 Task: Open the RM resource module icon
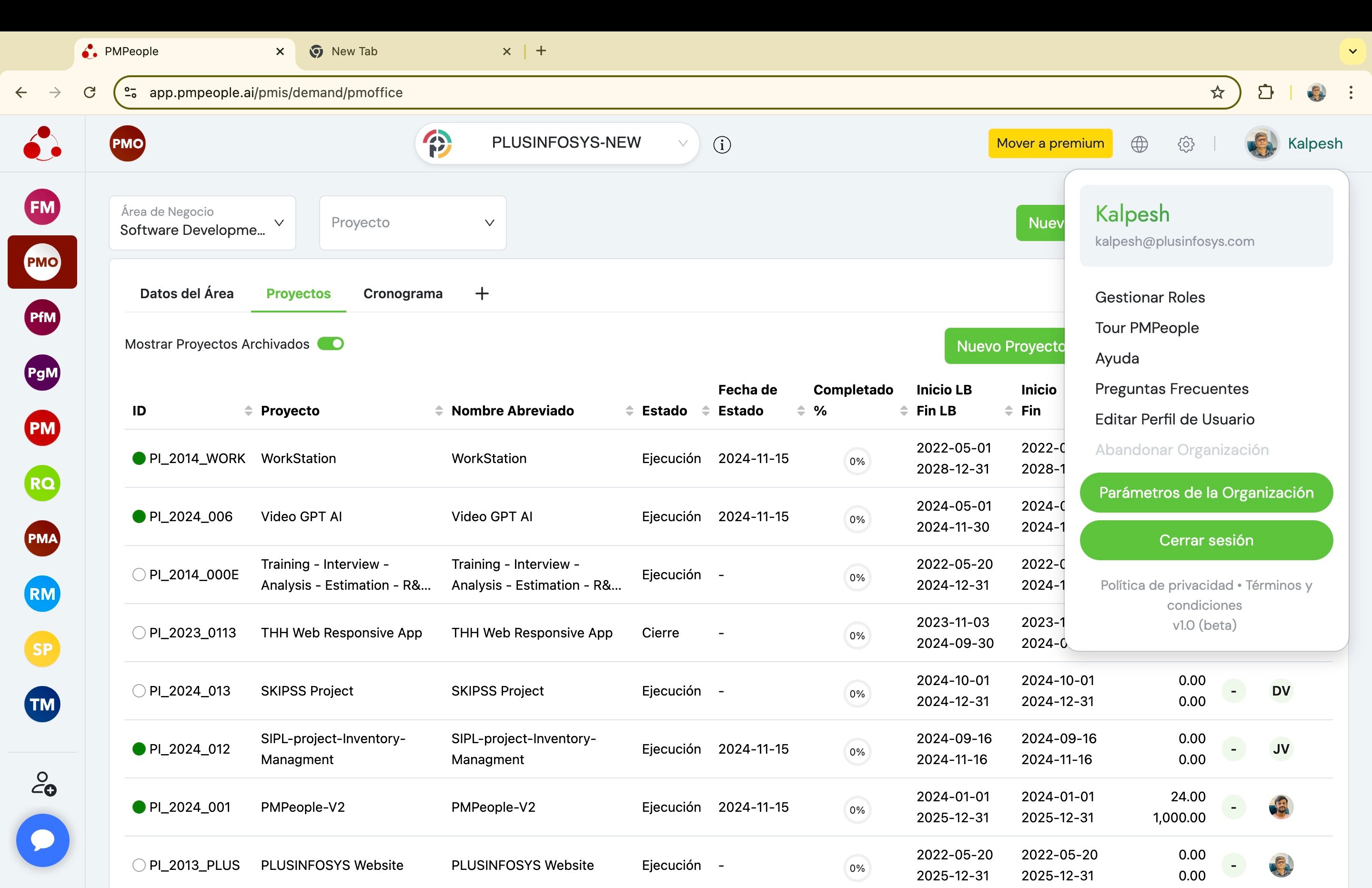coord(42,593)
